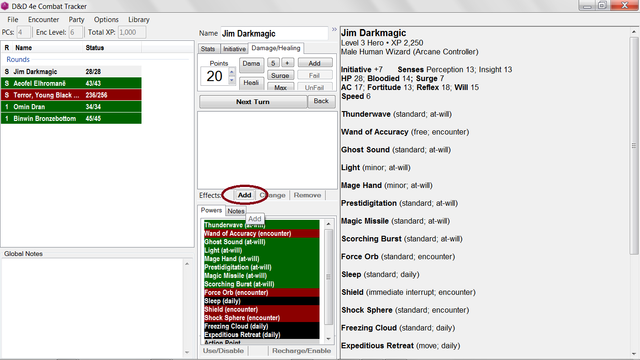This screenshot has width=640, height=360.
Task: Select Omin Dran in the combatant list
Action: tap(71, 107)
